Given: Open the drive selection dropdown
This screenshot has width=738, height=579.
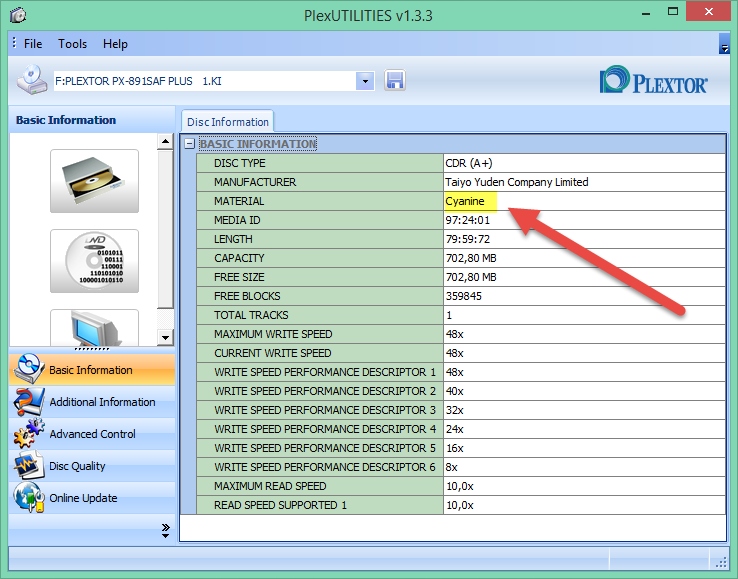Looking at the screenshot, I should [x=365, y=81].
